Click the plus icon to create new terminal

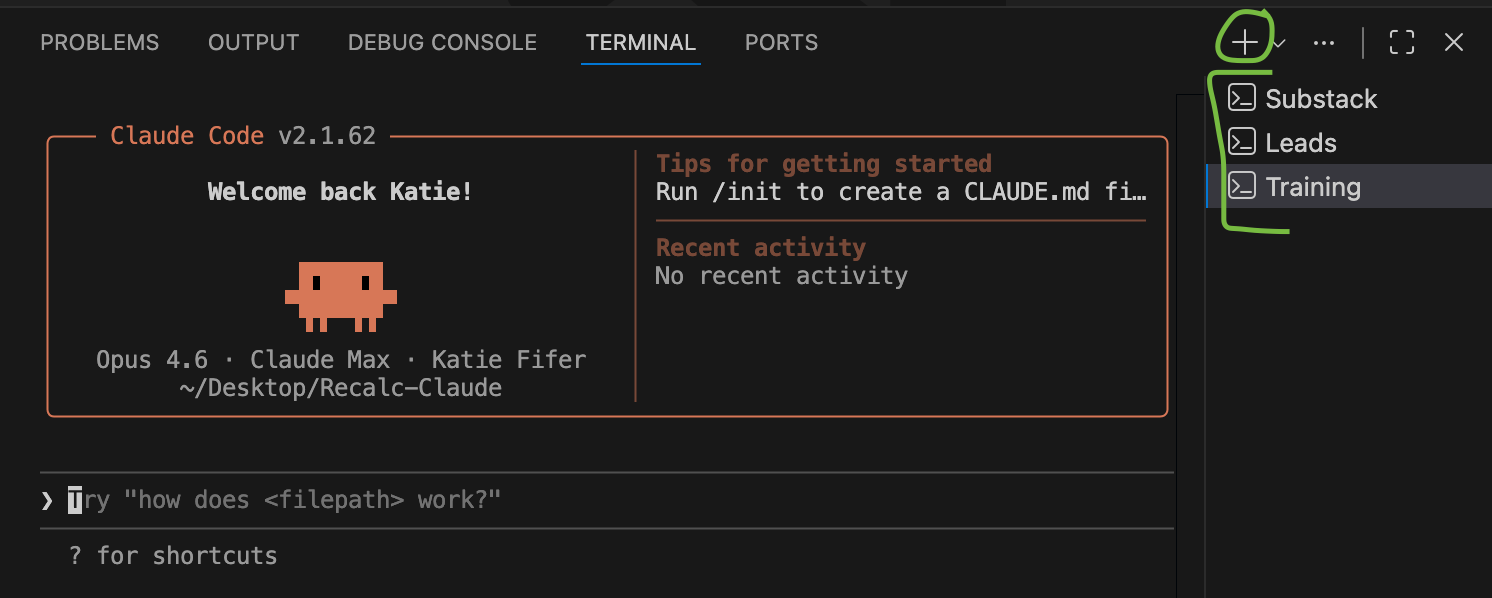pos(1244,42)
